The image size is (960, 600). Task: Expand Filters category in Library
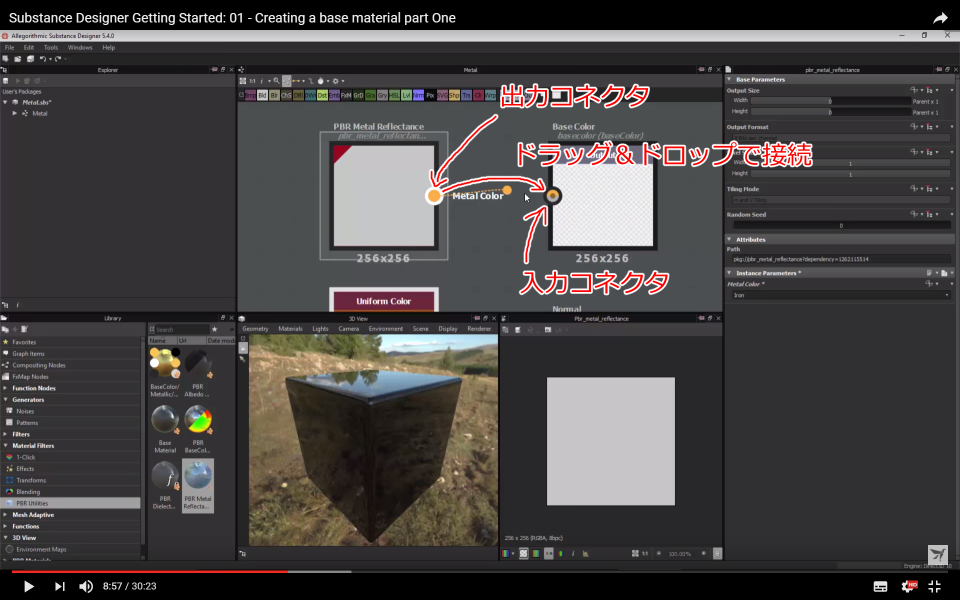[6, 434]
